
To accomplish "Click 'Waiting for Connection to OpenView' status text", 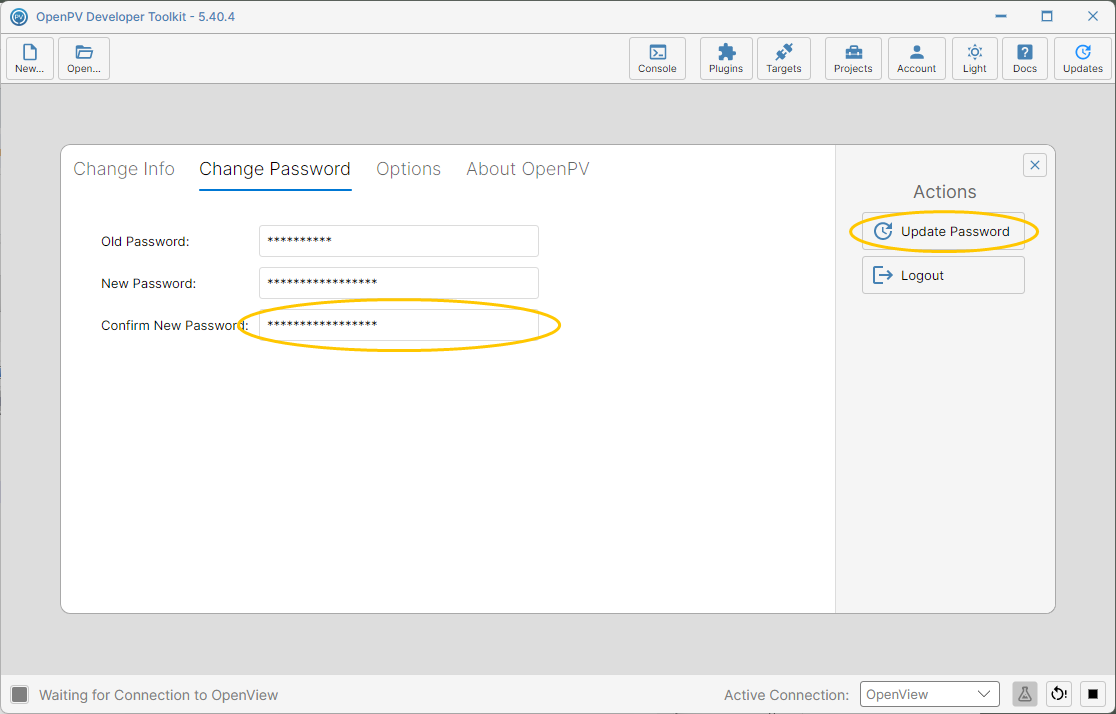I will pos(159,695).
